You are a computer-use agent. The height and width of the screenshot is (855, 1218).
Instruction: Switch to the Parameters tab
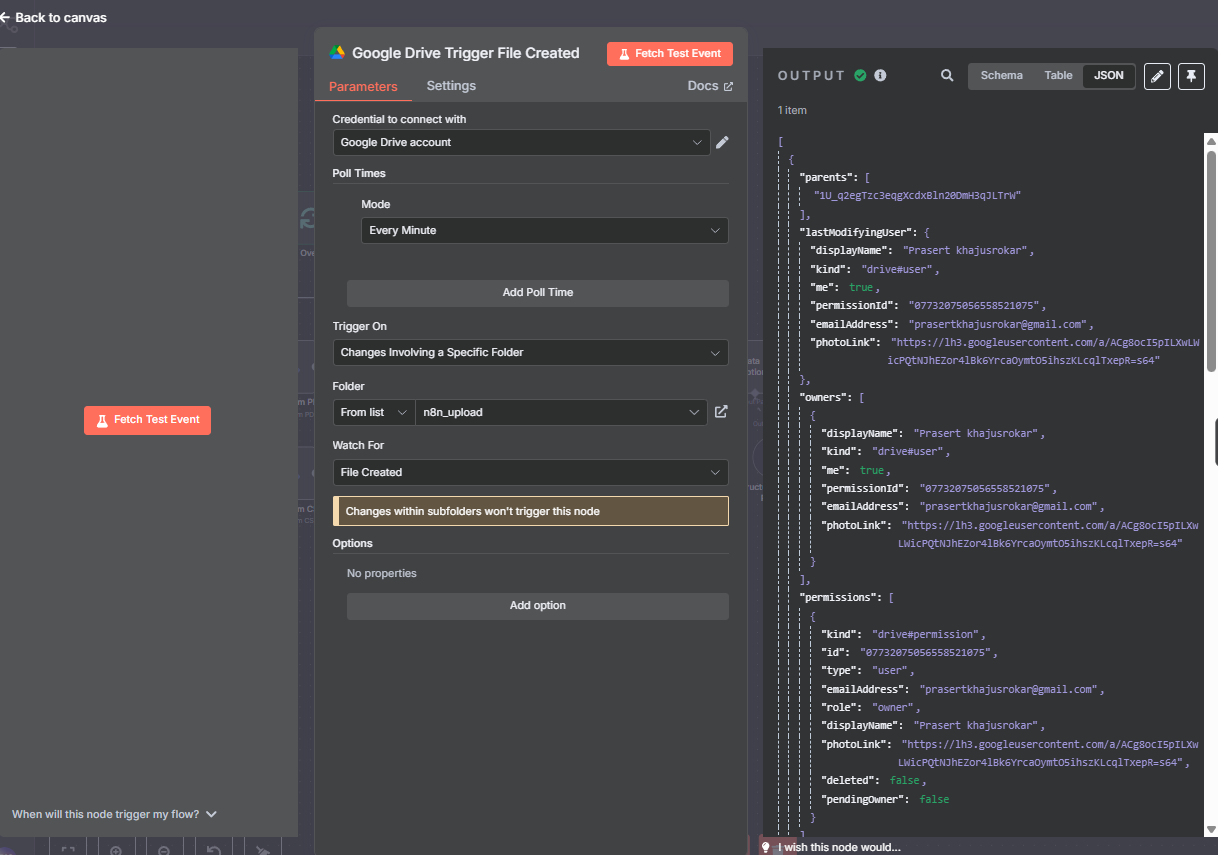363,87
